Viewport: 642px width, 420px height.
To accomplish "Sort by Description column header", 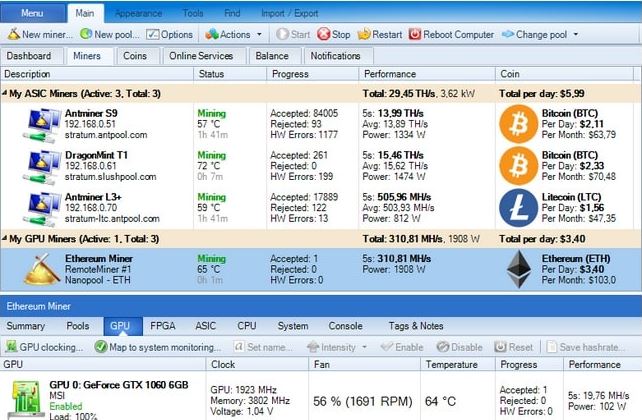I will click(97, 74).
